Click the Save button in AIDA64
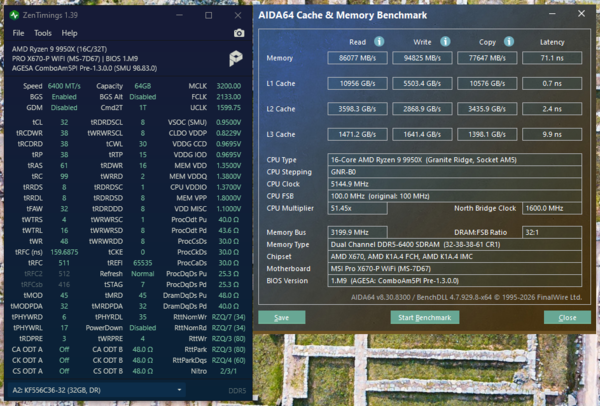 [282, 318]
